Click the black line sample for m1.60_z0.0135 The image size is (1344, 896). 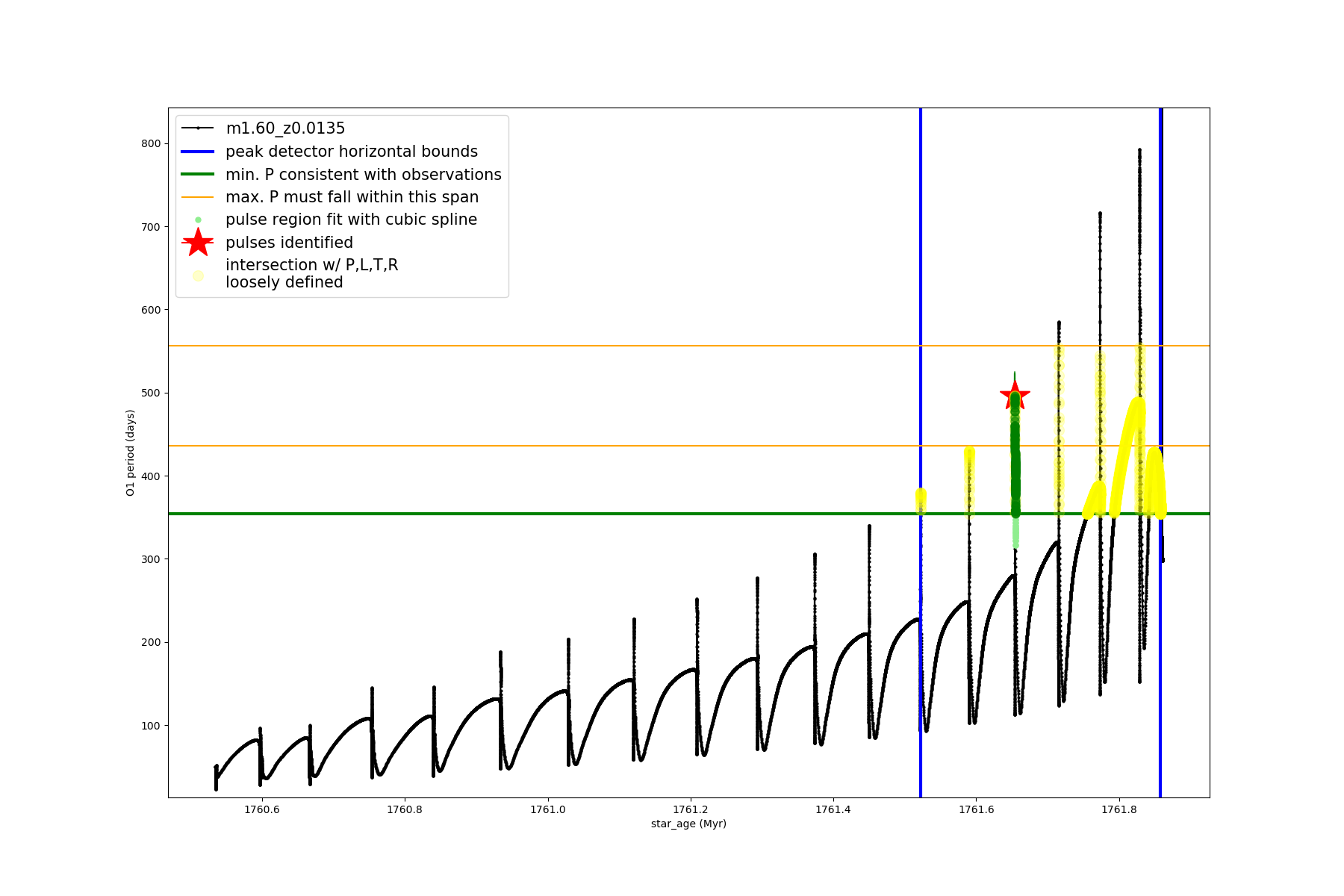pyautogui.click(x=198, y=128)
